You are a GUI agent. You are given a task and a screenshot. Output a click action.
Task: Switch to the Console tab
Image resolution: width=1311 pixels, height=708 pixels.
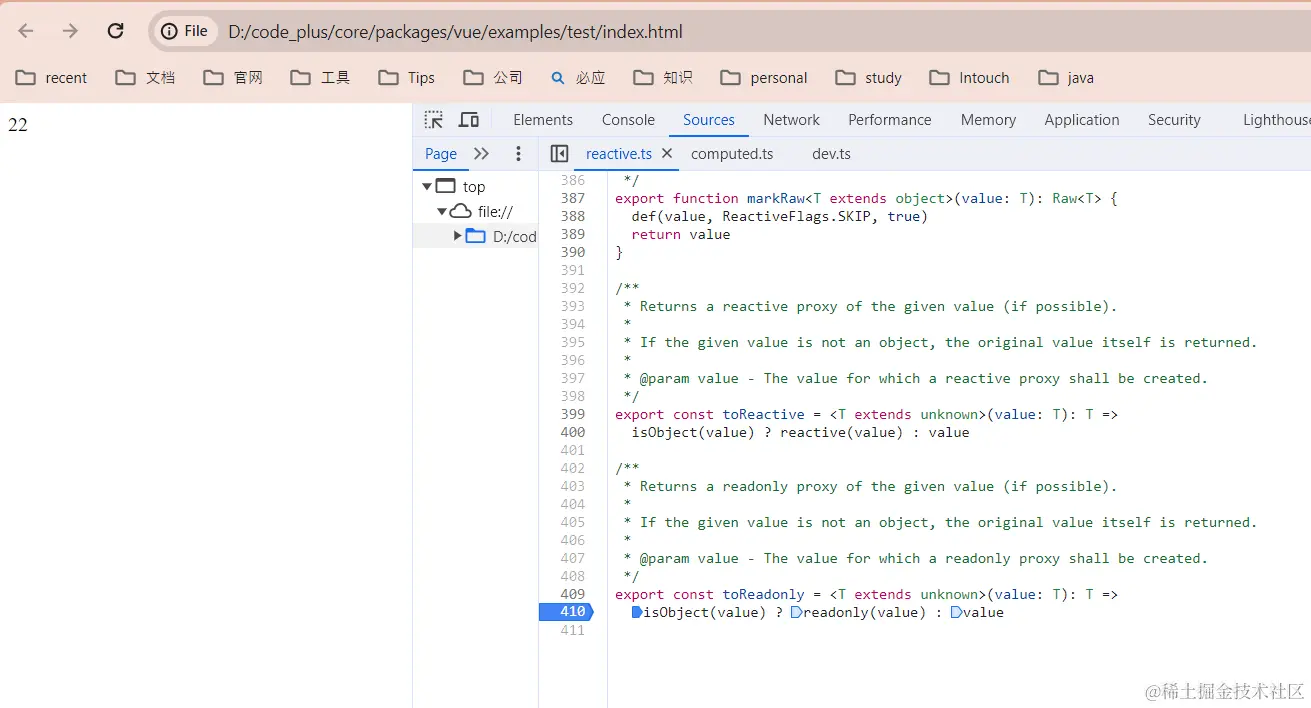628,120
